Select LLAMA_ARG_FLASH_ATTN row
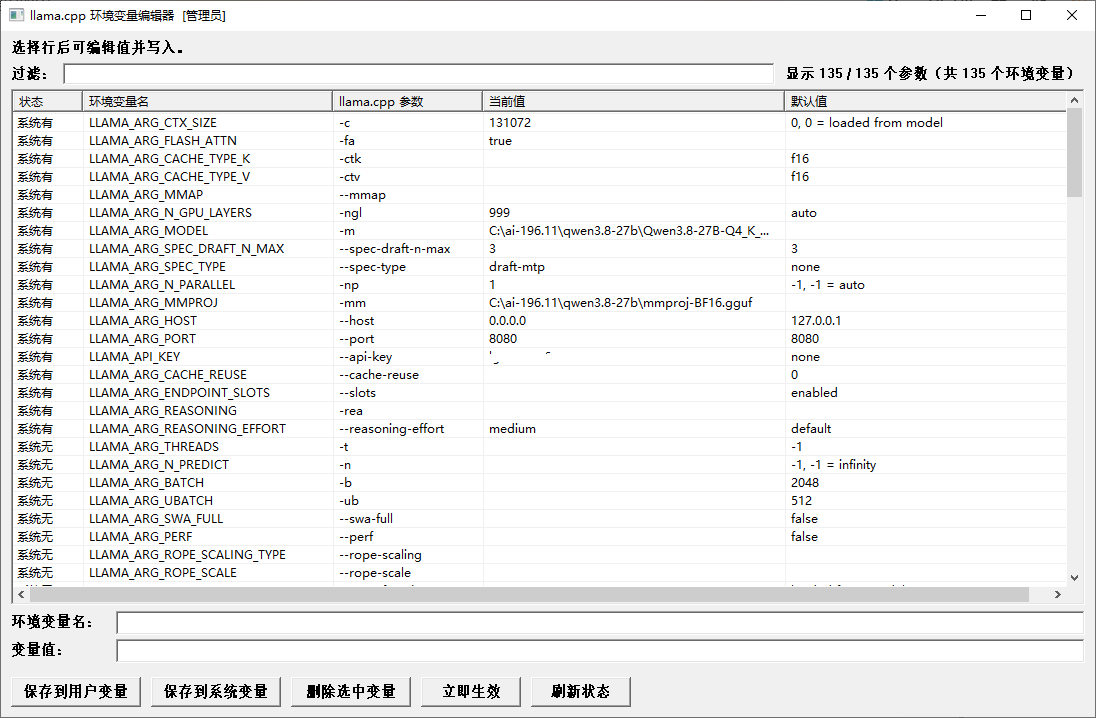Image resolution: width=1096 pixels, height=718 pixels. [540, 141]
